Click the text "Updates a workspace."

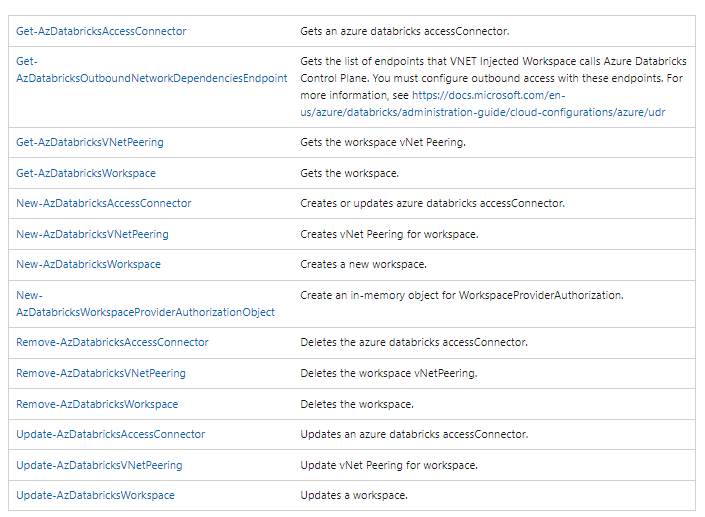(x=354, y=495)
